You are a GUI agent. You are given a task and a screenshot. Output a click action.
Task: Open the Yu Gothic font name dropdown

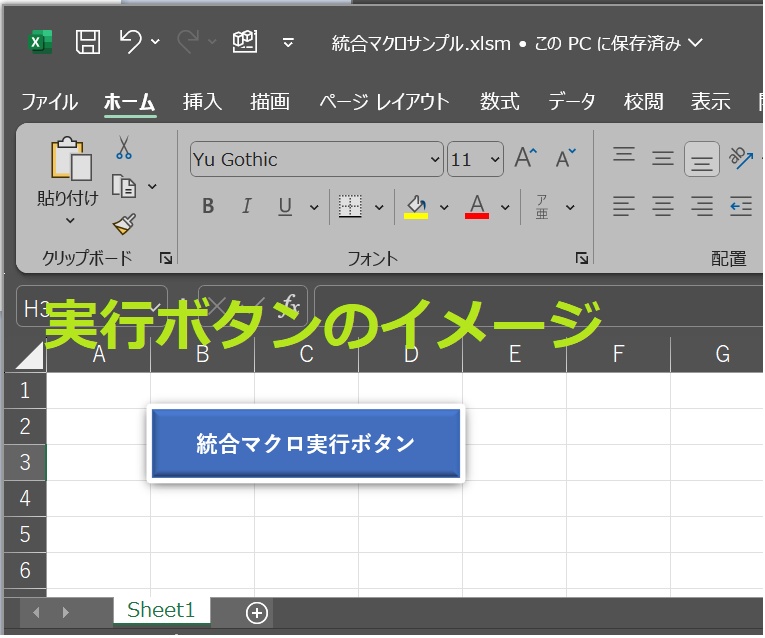[435, 160]
